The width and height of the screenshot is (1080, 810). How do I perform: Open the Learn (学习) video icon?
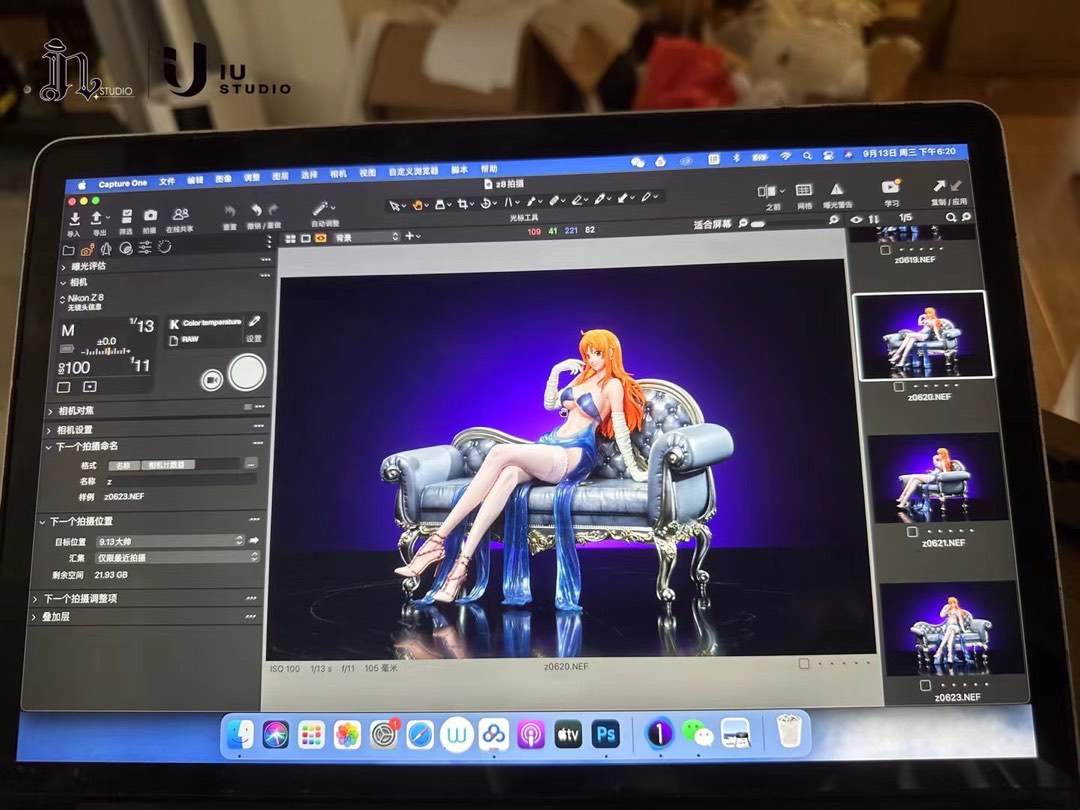891,187
